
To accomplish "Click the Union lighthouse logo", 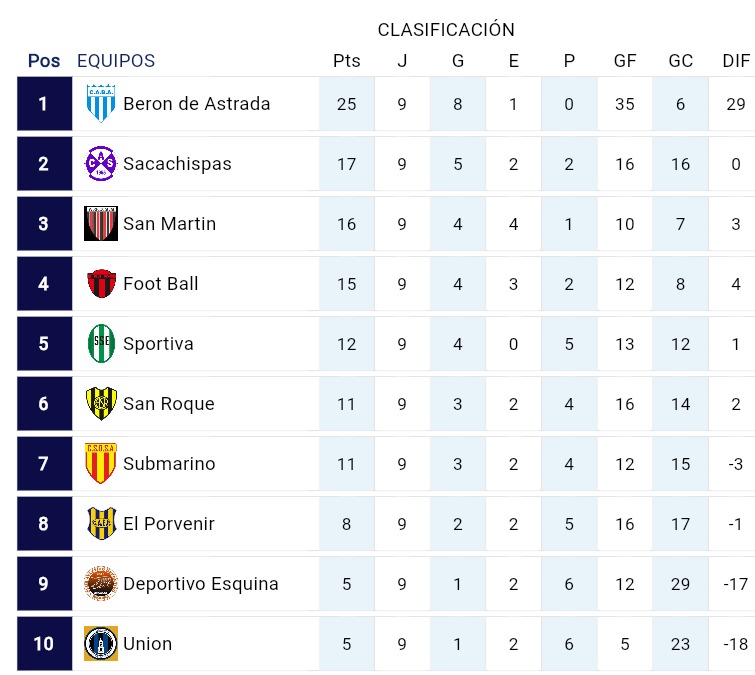I will click(x=101, y=643).
